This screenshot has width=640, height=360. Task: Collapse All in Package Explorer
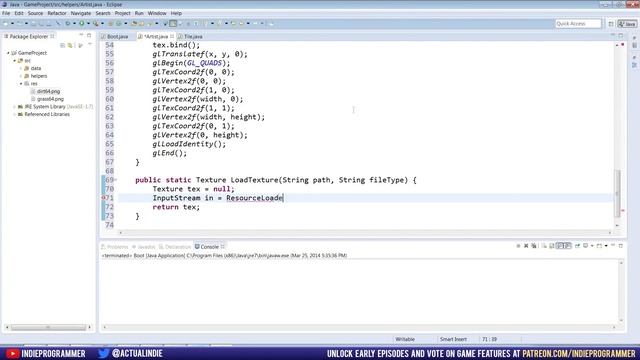[x=62, y=45]
